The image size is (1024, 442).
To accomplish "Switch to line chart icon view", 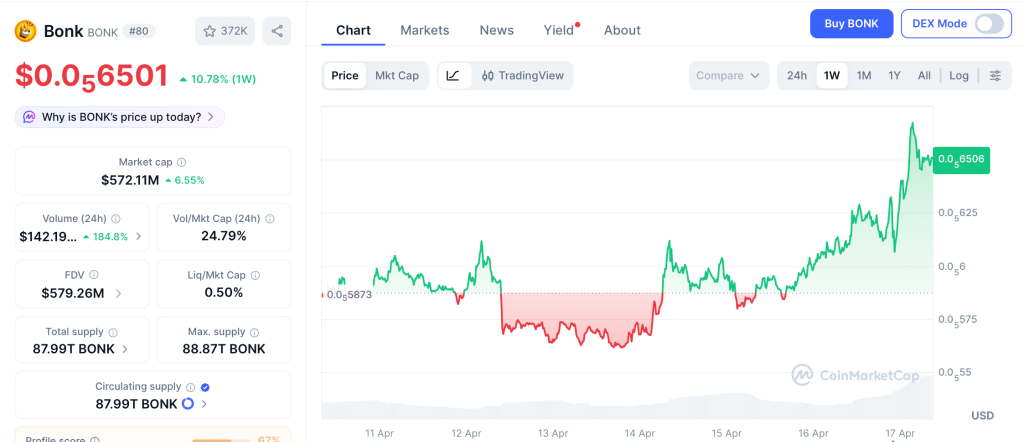I will (453, 76).
